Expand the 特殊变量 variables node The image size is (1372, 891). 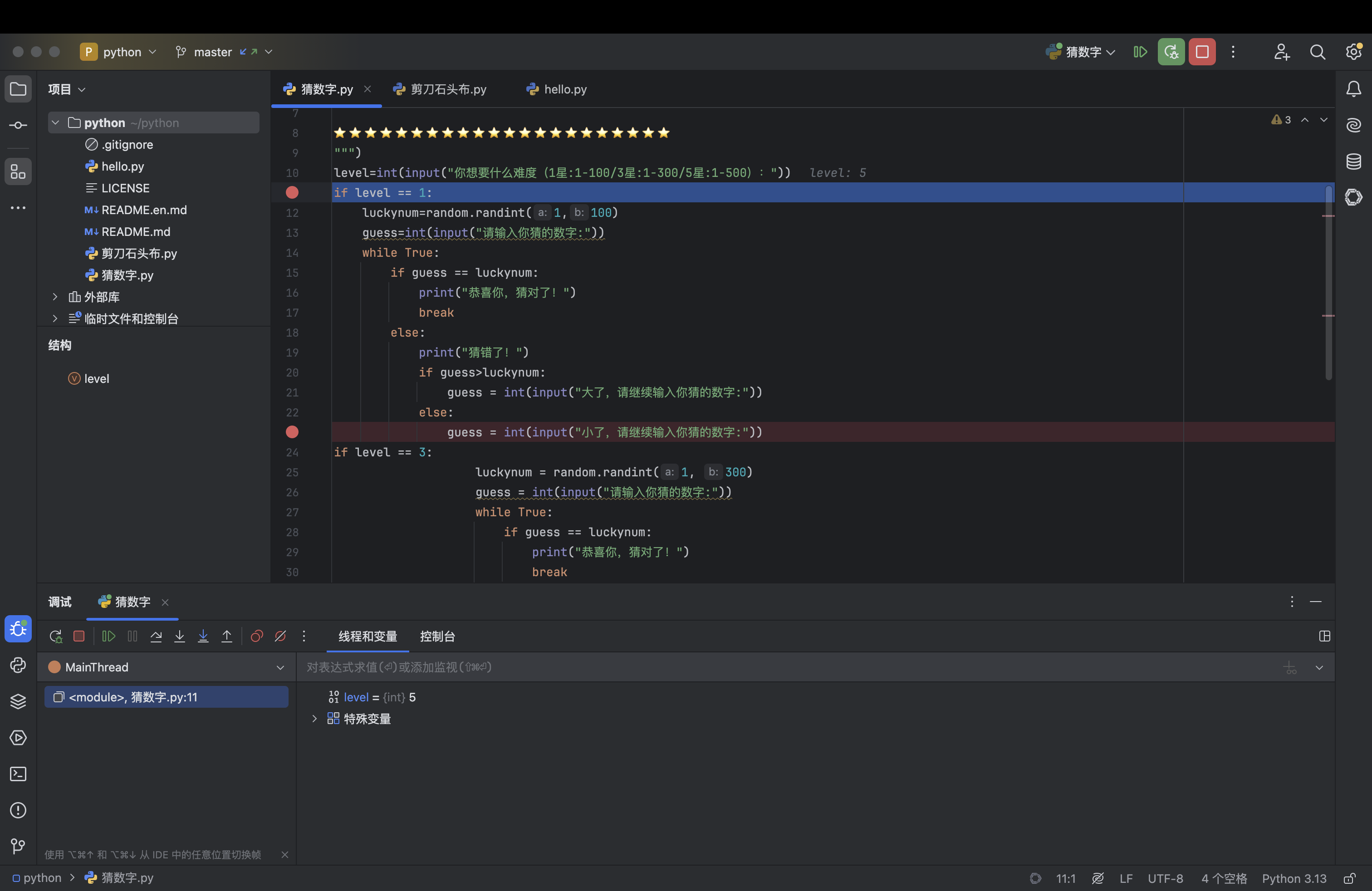point(314,719)
